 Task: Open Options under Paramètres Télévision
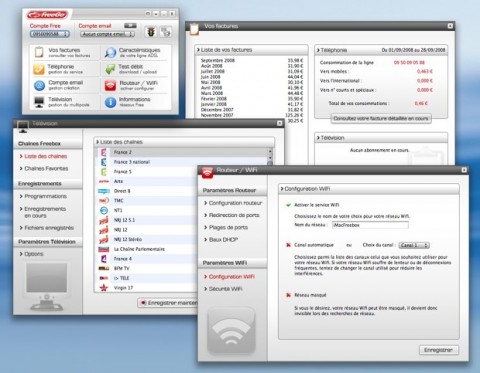coord(34,254)
